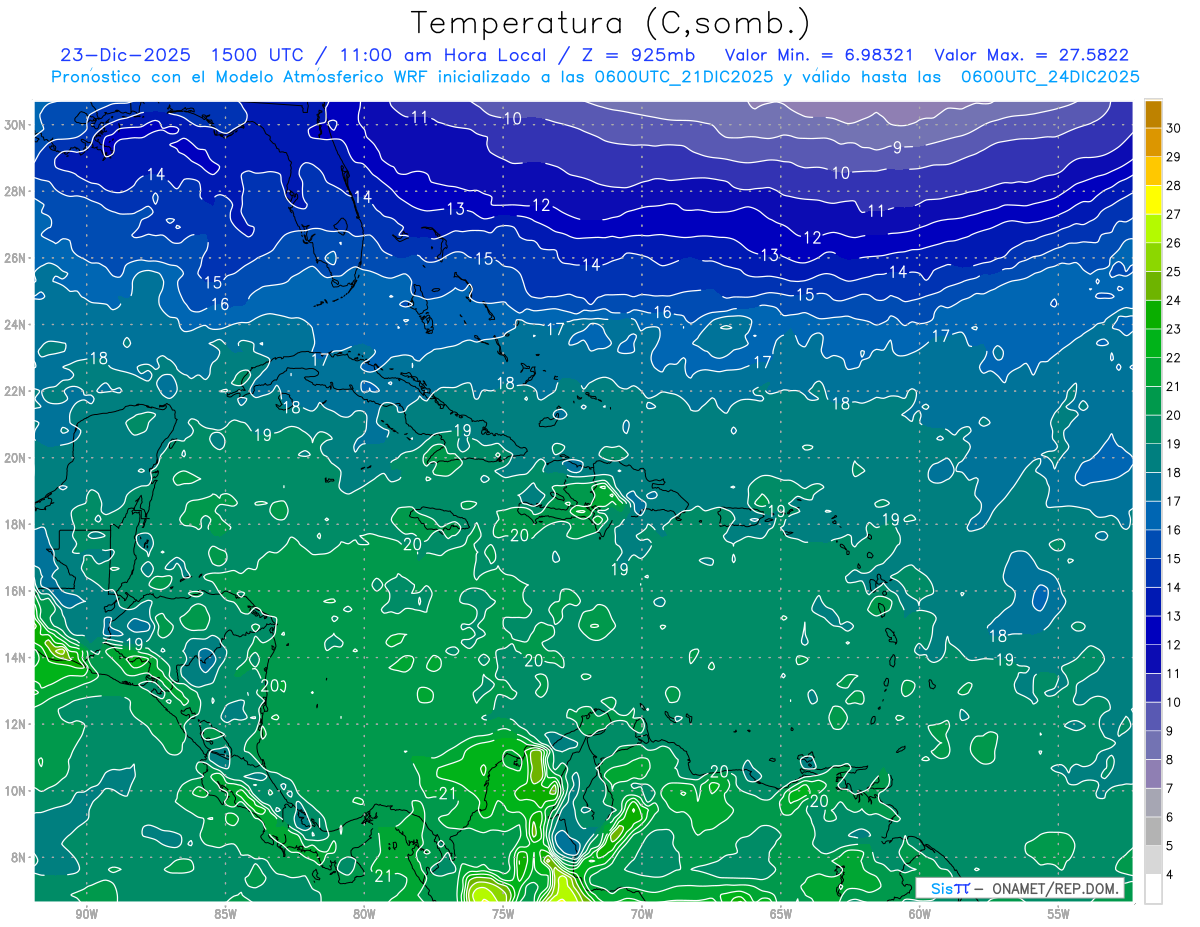Click the '55W' longitude axis label

[x=1059, y=914]
